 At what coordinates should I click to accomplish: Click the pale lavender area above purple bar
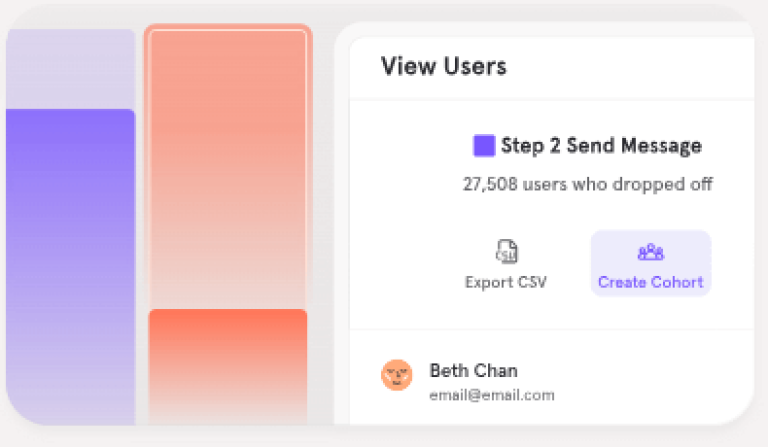click(x=70, y=68)
